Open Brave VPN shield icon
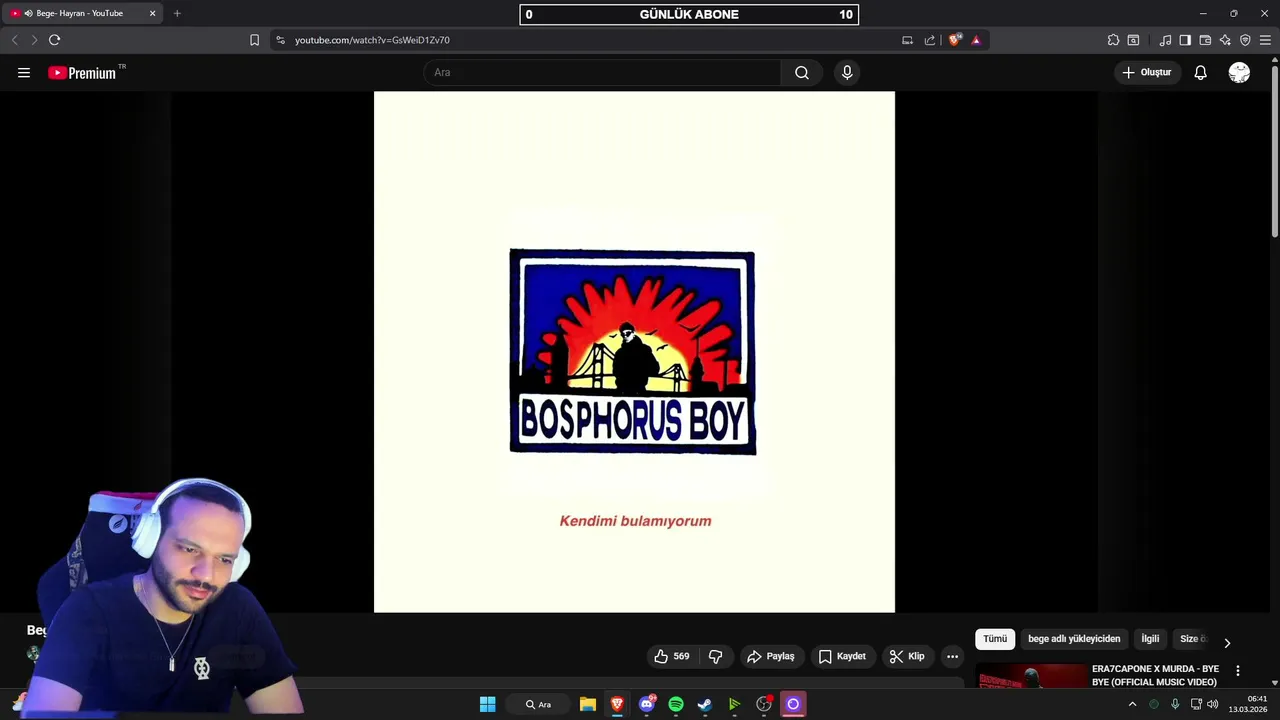This screenshot has height=720, width=1280. coord(1245,40)
